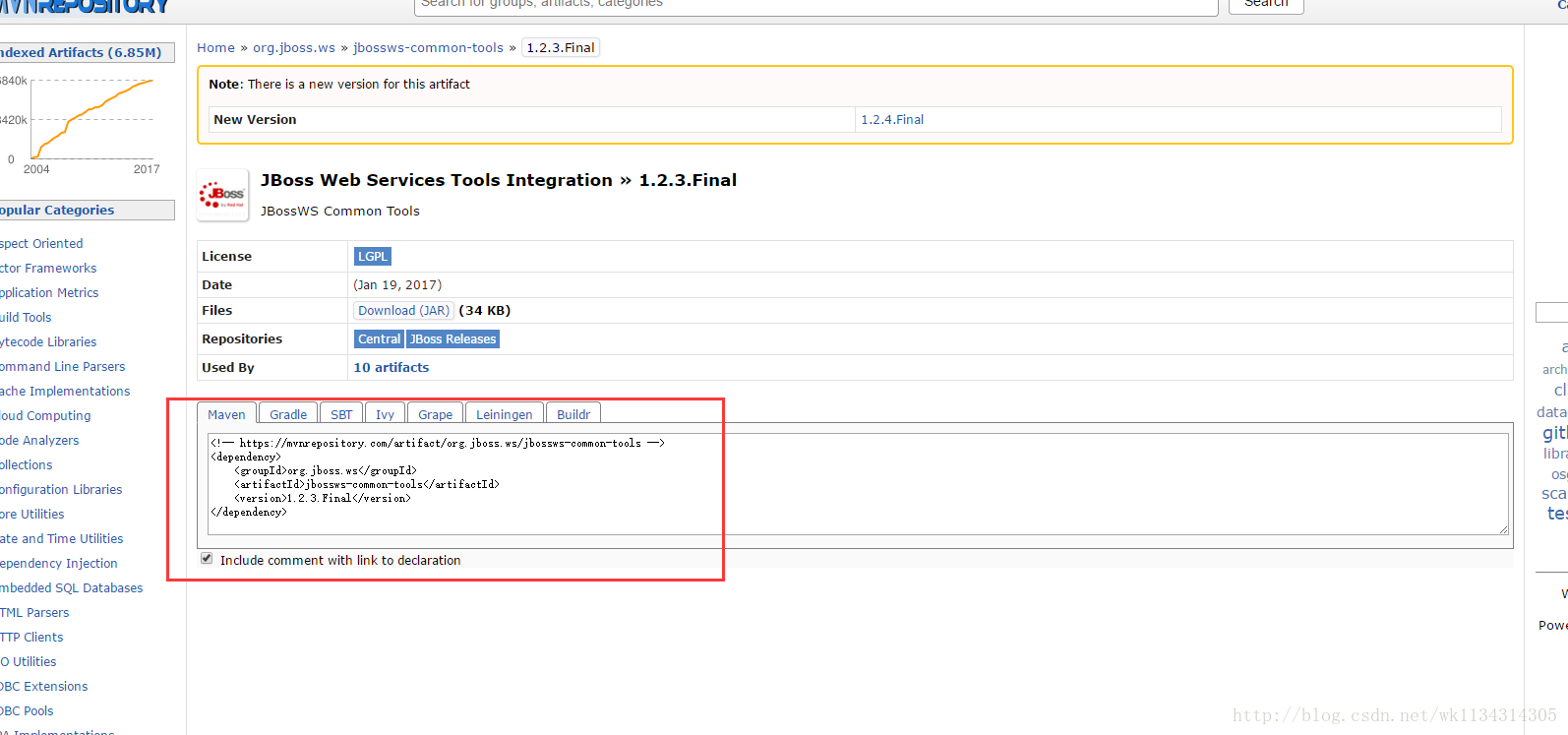The height and width of the screenshot is (735, 1568).
Task: Click Download (JAR) link
Action: point(403,310)
